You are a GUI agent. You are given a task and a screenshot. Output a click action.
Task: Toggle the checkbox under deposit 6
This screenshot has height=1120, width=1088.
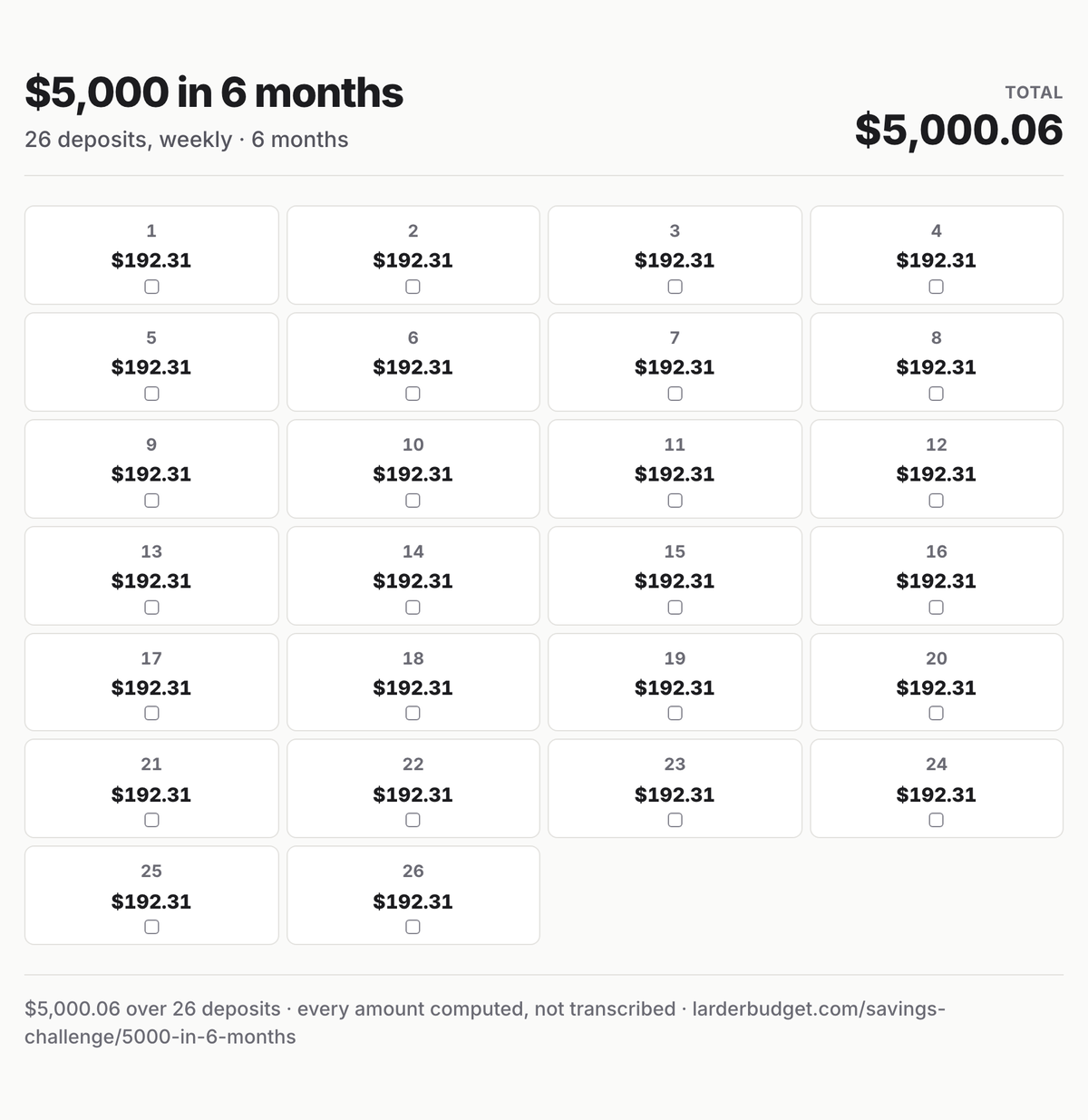(x=413, y=394)
